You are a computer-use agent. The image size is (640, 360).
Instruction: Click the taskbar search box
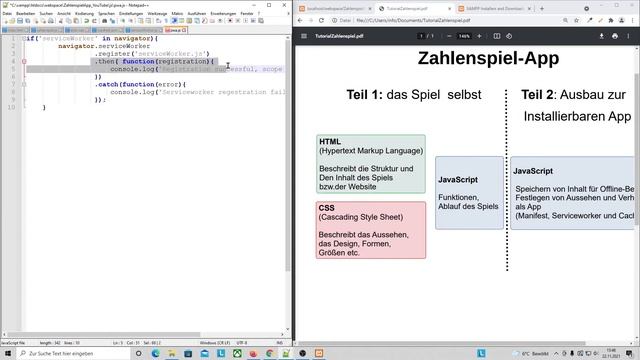(73, 353)
